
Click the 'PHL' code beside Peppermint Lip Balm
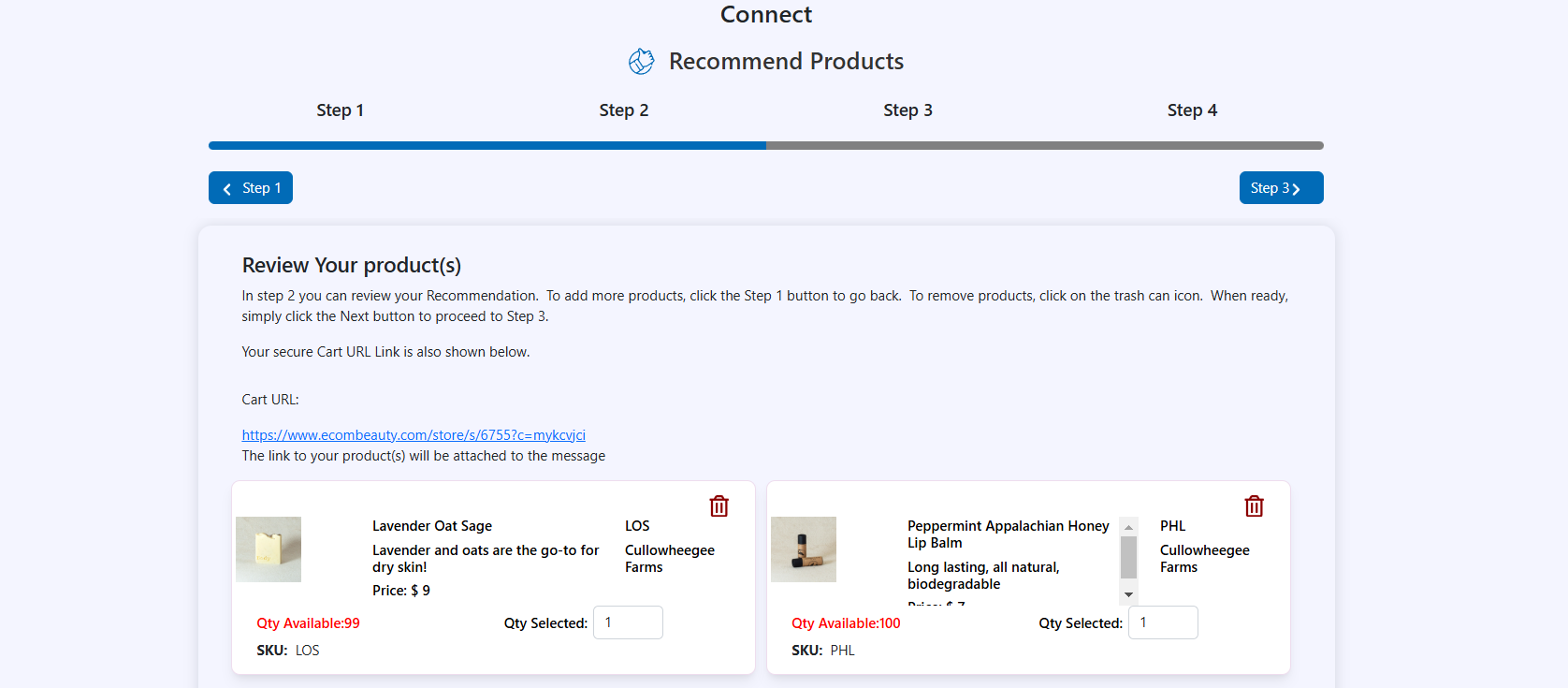point(1173,526)
